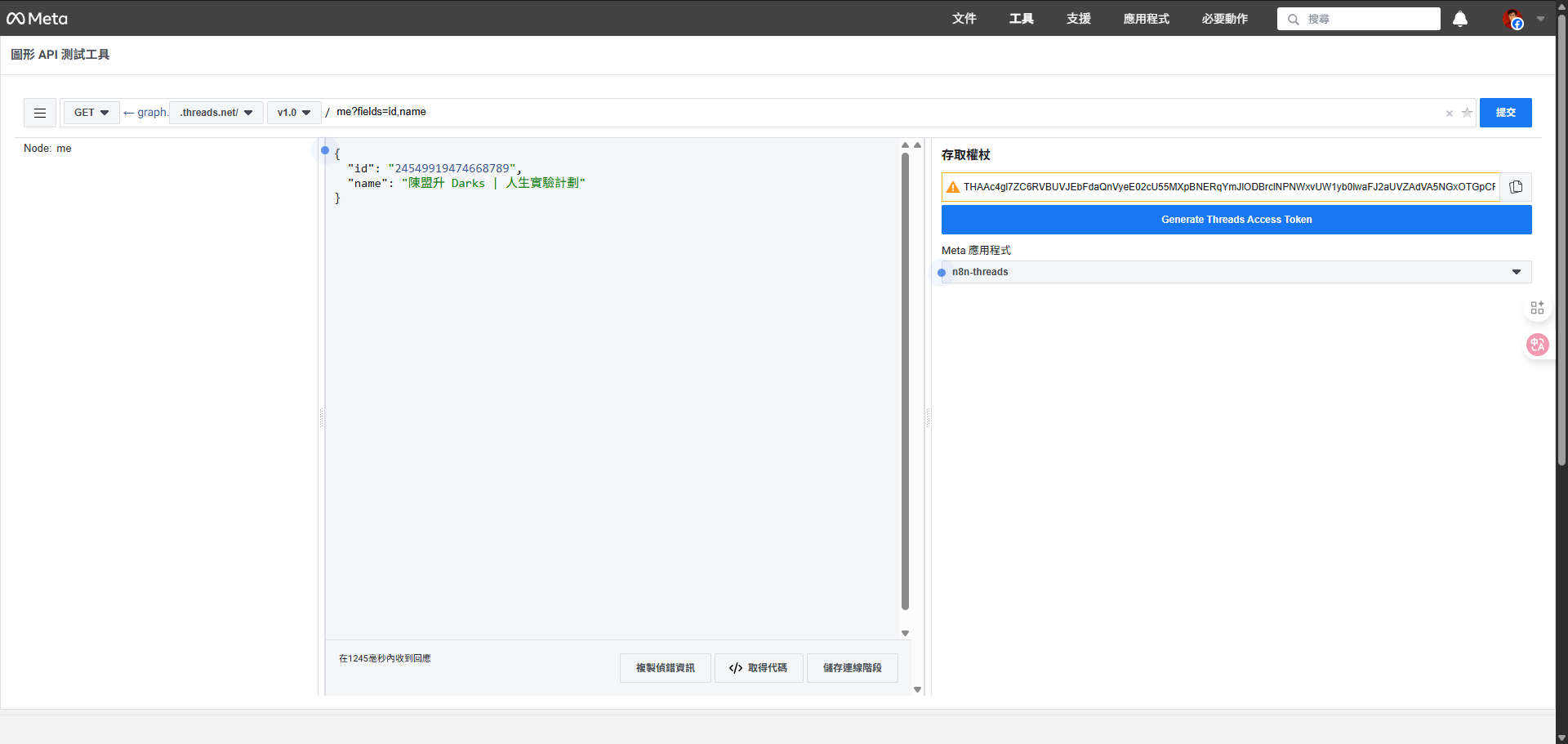The width and height of the screenshot is (1568, 744).
Task: Open the pink translation extension icon
Action: click(1538, 345)
